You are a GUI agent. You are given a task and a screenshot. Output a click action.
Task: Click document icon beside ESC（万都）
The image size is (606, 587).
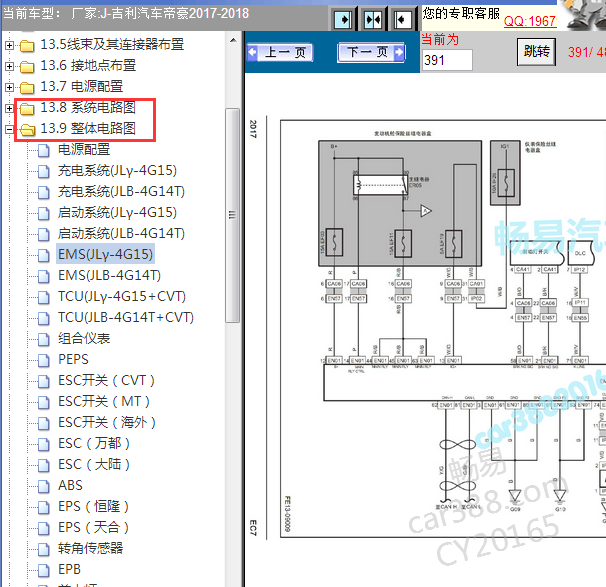click(44, 444)
